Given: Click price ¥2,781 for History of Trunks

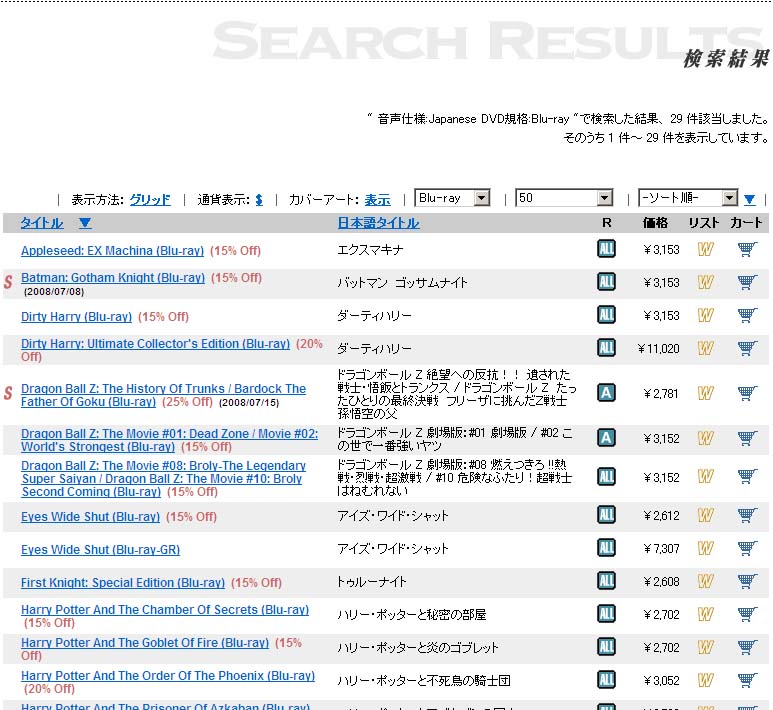Looking at the screenshot, I should pyautogui.click(x=661, y=394).
